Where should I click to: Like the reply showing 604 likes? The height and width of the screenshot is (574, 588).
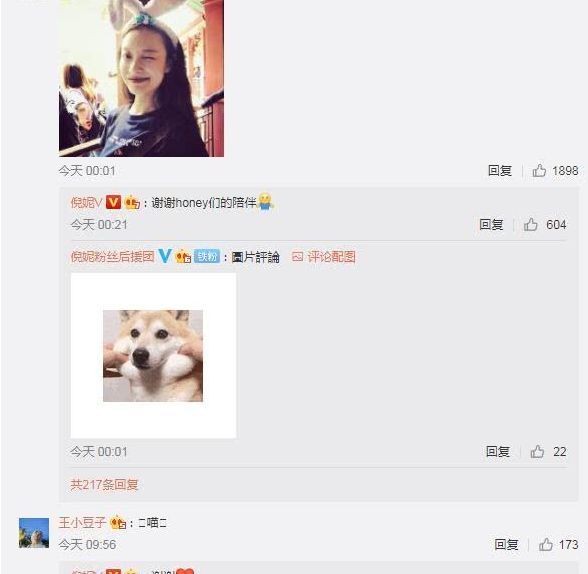(531, 225)
